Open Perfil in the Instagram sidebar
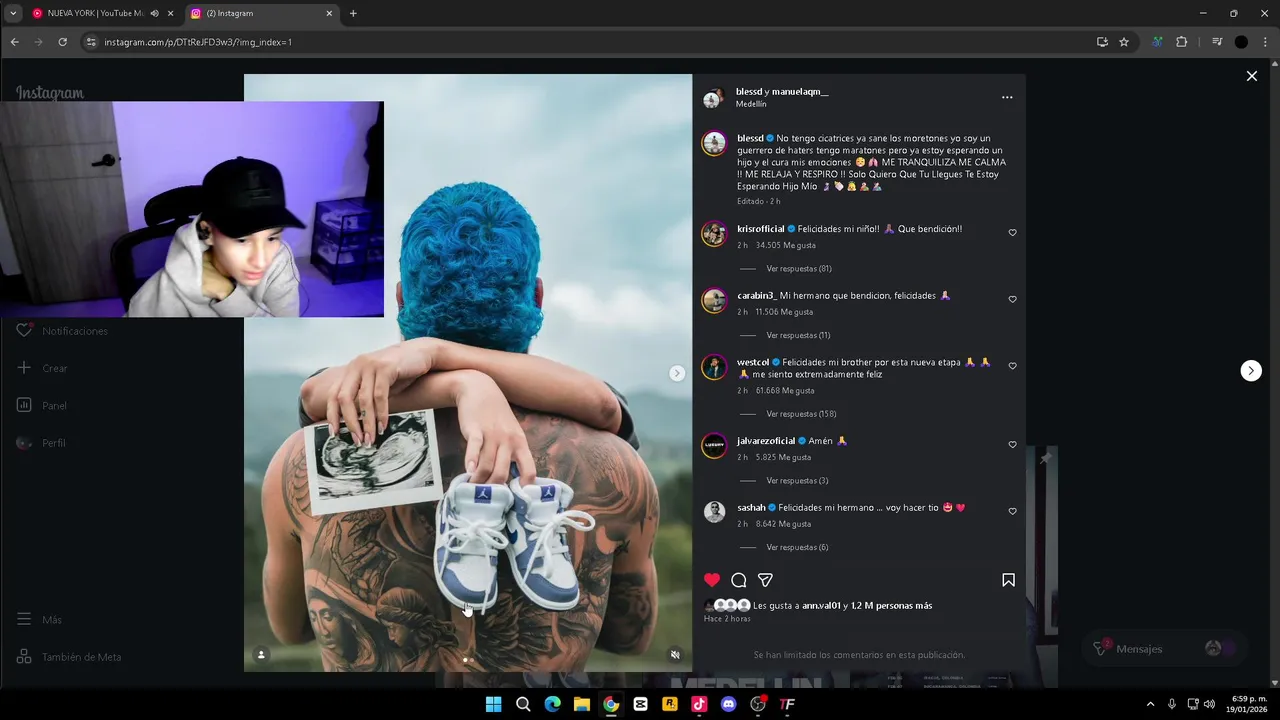This screenshot has width=1280, height=720. [41, 443]
